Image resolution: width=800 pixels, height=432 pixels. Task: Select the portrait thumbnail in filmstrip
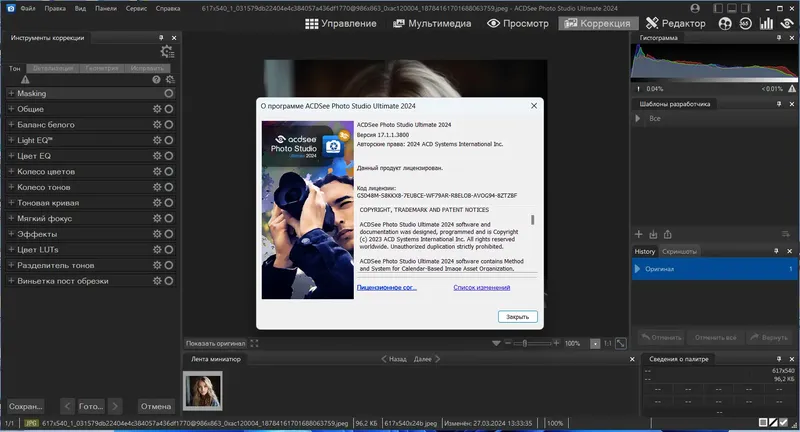coord(203,391)
